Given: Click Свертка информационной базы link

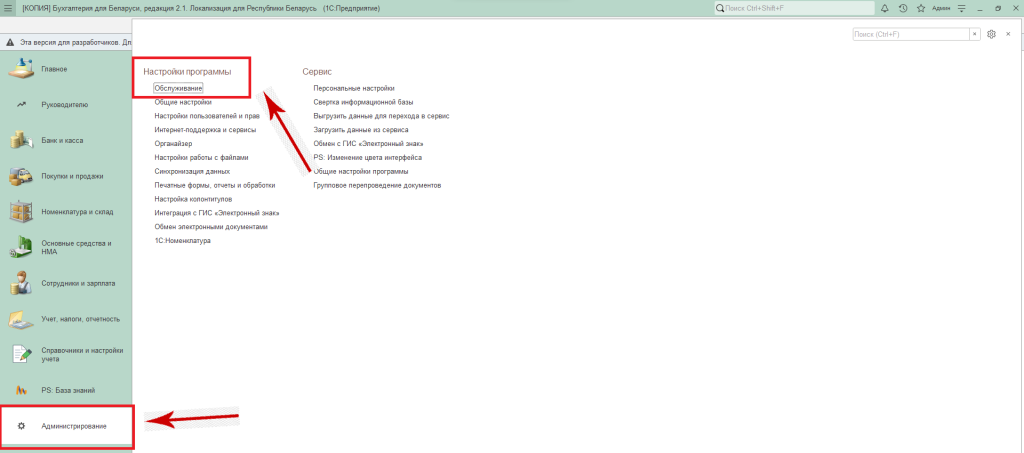Looking at the screenshot, I should click(x=363, y=102).
